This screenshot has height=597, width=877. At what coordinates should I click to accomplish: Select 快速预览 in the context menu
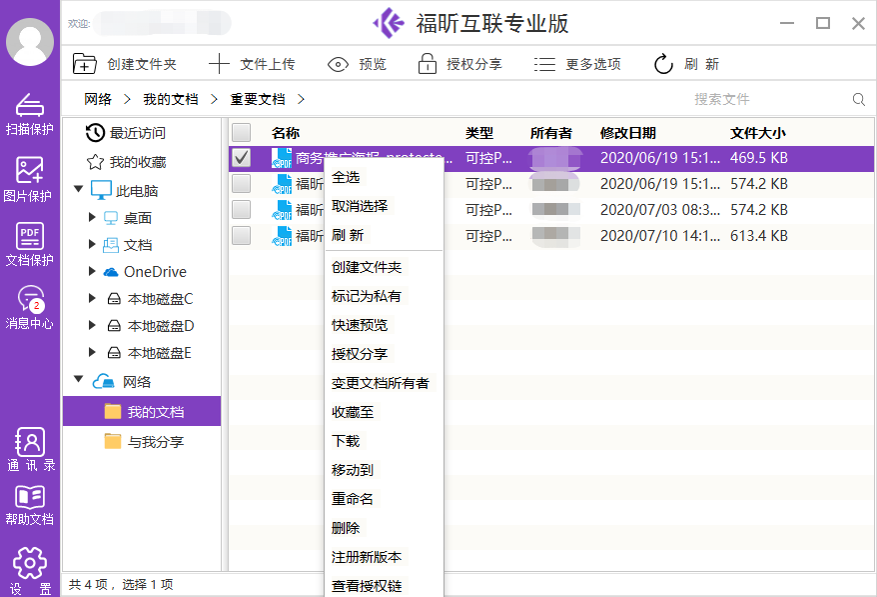(360, 325)
